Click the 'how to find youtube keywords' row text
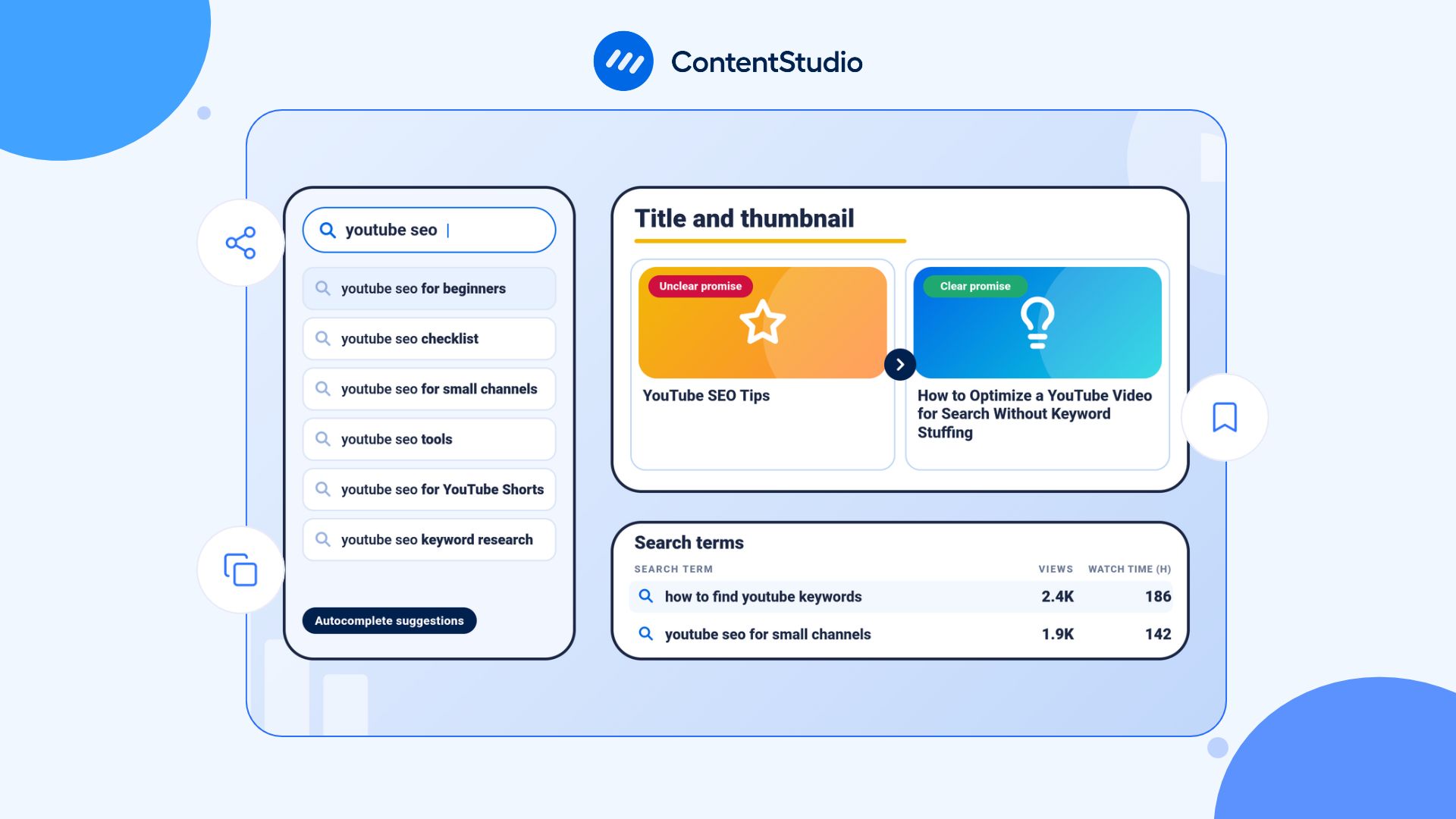The image size is (1456, 819). [x=763, y=596]
